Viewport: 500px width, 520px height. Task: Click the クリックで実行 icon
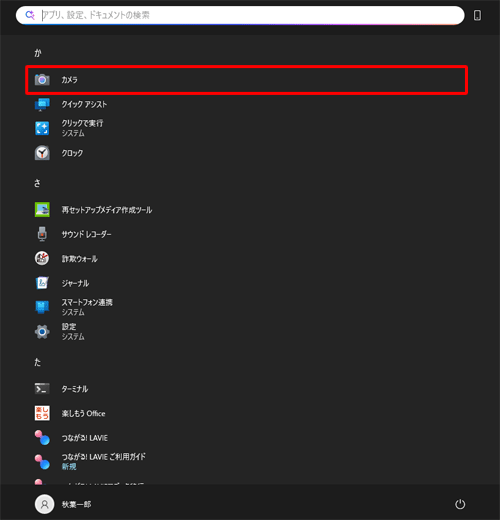pyautogui.click(x=42, y=128)
